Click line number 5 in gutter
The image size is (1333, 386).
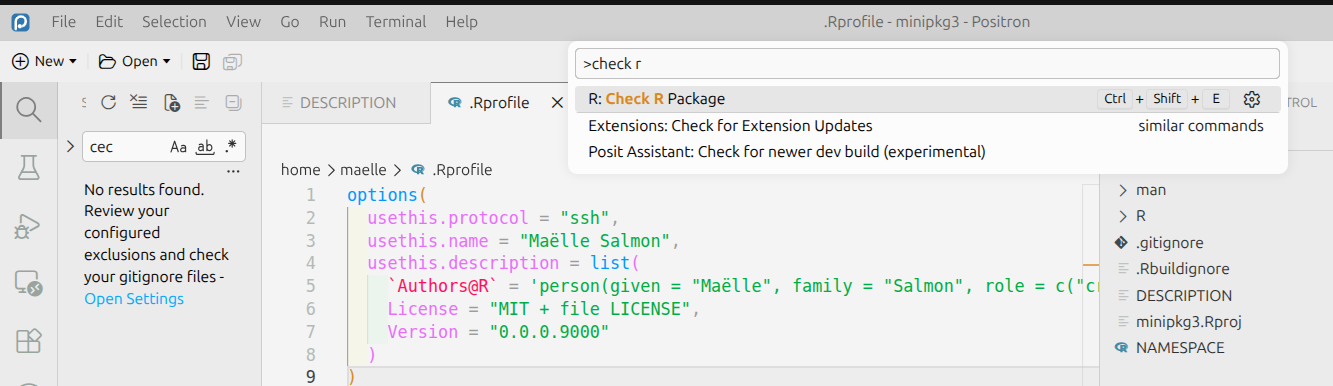click(311, 286)
